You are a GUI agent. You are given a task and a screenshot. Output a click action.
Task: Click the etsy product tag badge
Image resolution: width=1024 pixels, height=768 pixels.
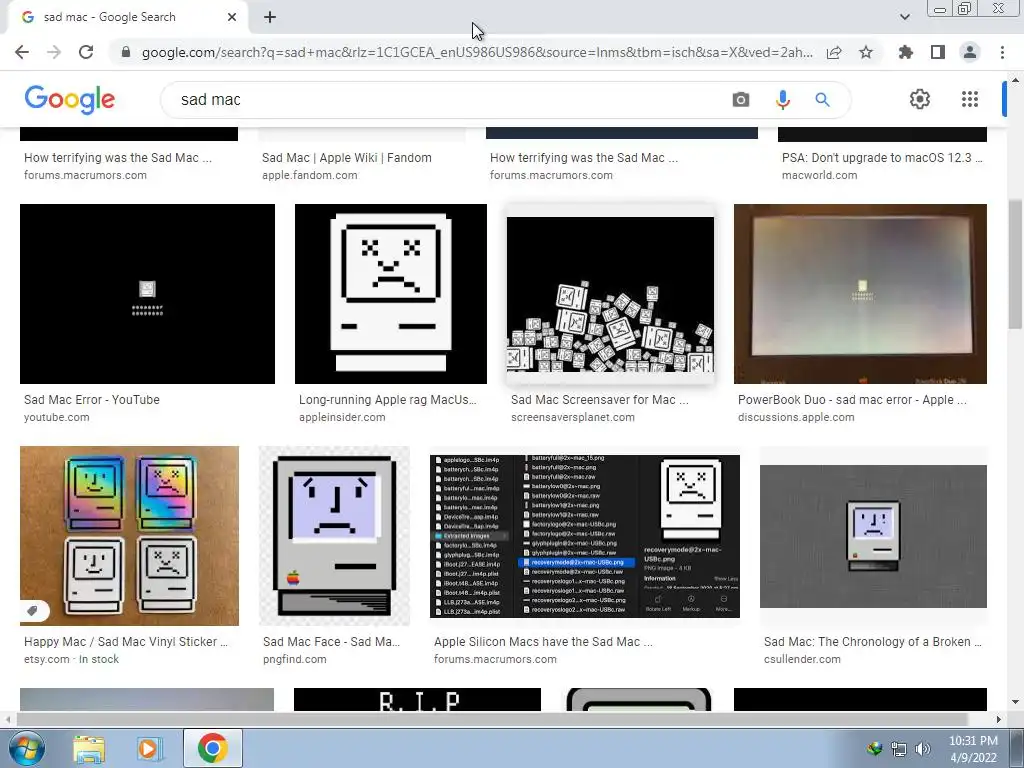point(33,611)
